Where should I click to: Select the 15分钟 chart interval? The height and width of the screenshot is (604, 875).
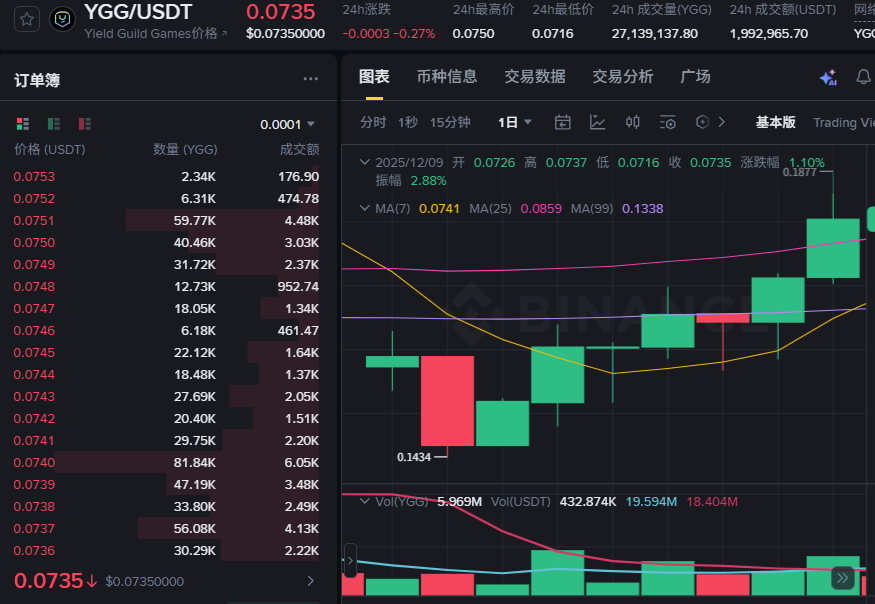[450, 122]
